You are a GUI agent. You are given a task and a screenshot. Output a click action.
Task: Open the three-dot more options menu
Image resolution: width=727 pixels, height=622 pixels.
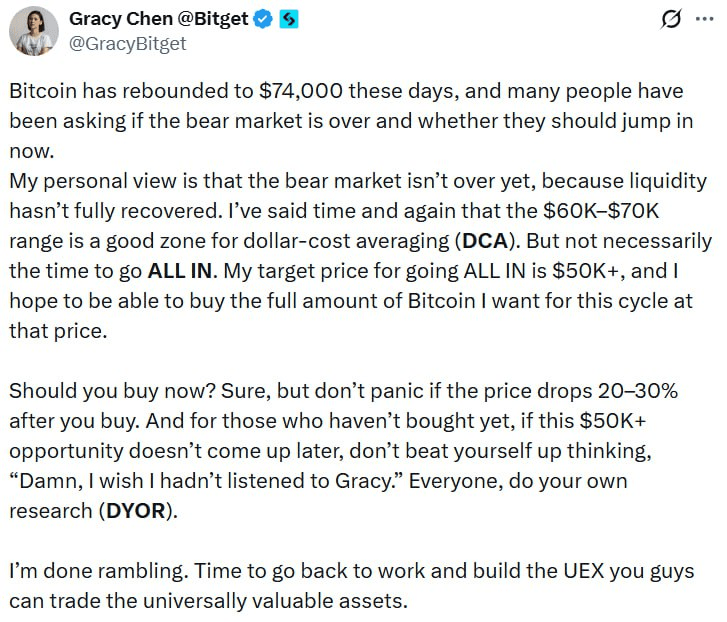tap(705, 20)
